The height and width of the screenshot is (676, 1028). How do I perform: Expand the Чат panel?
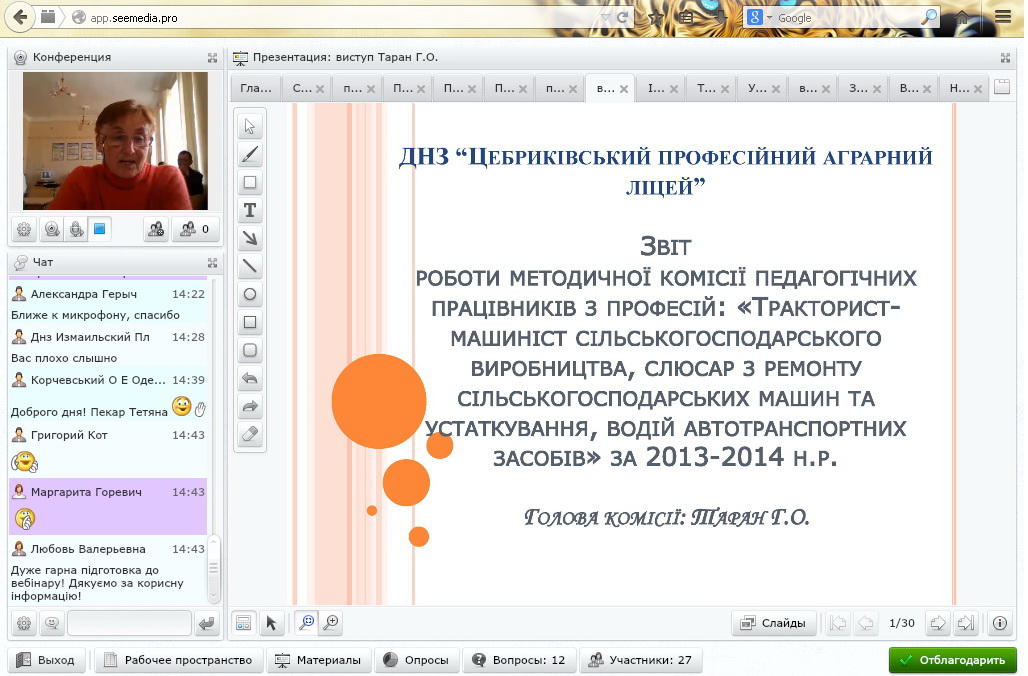click(212, 263)
